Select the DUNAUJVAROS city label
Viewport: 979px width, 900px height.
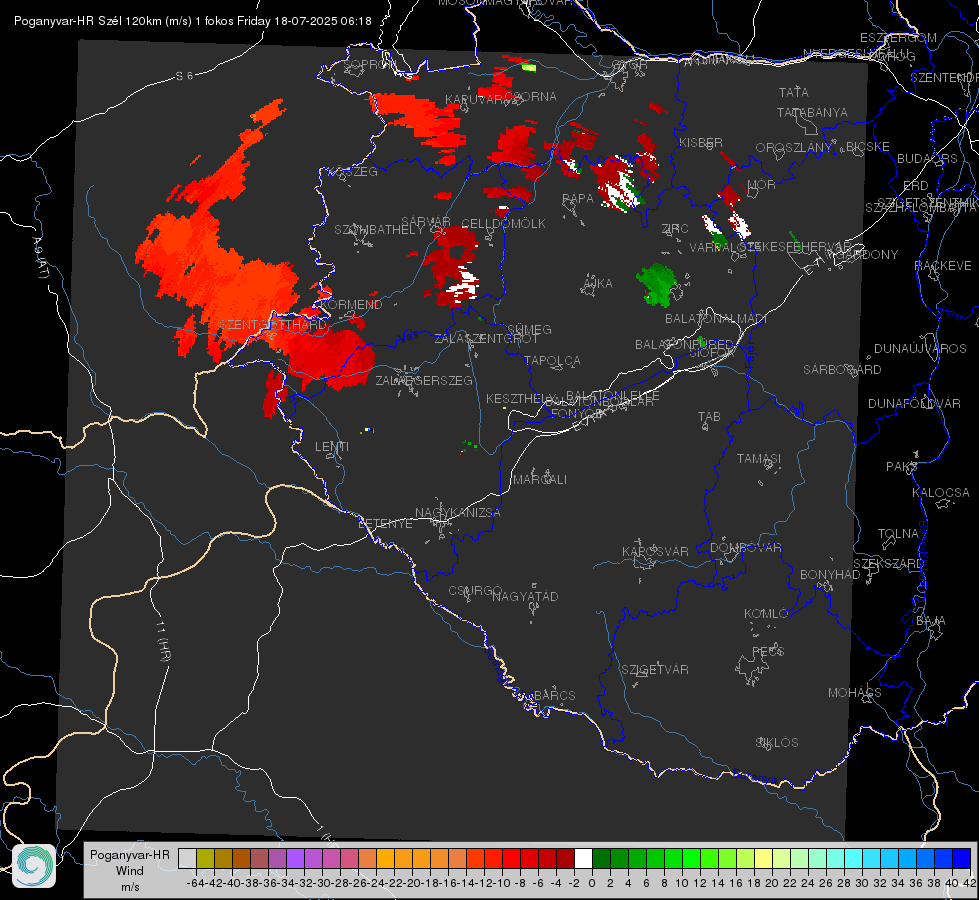pos(920,349)
